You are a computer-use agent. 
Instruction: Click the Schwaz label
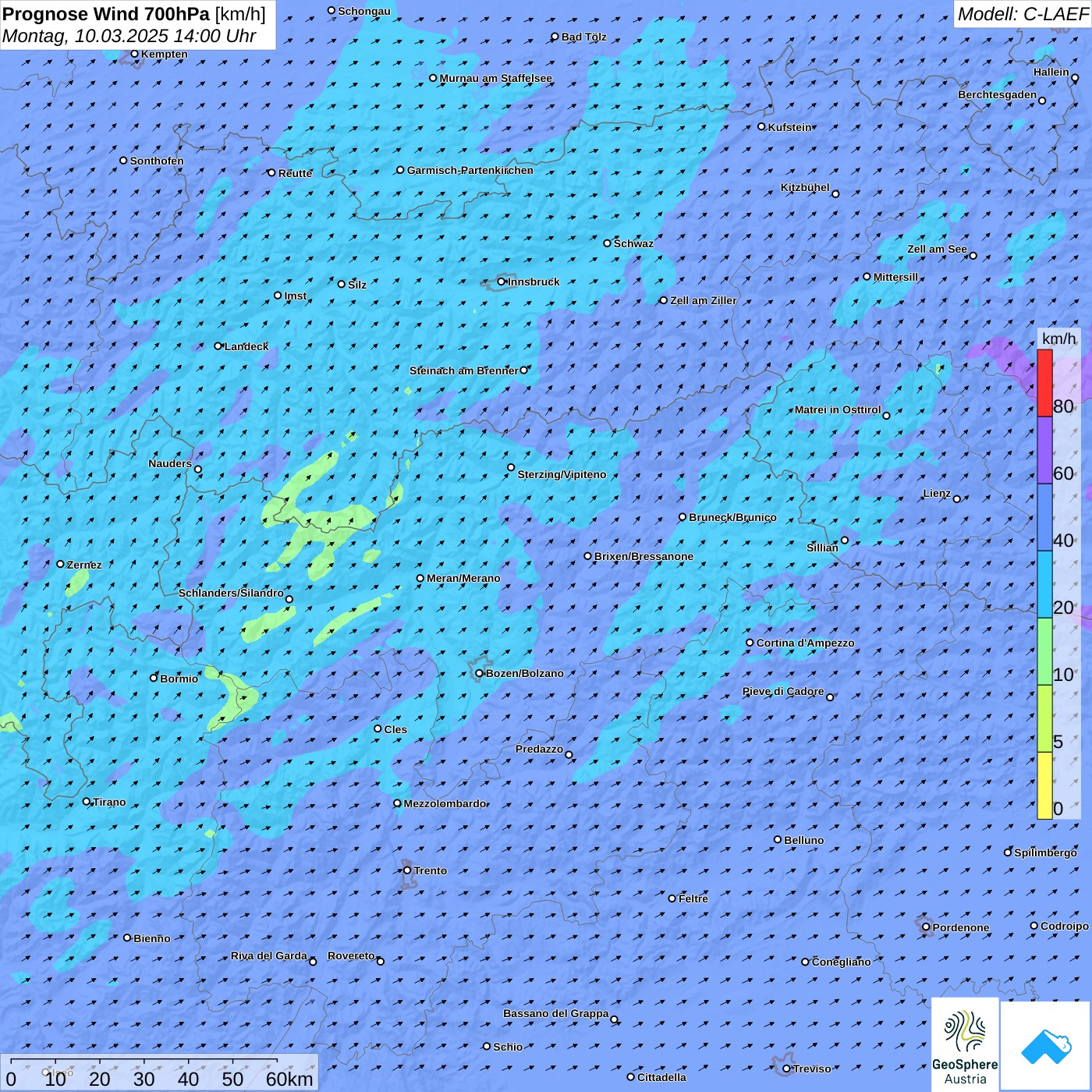[633, 243]
